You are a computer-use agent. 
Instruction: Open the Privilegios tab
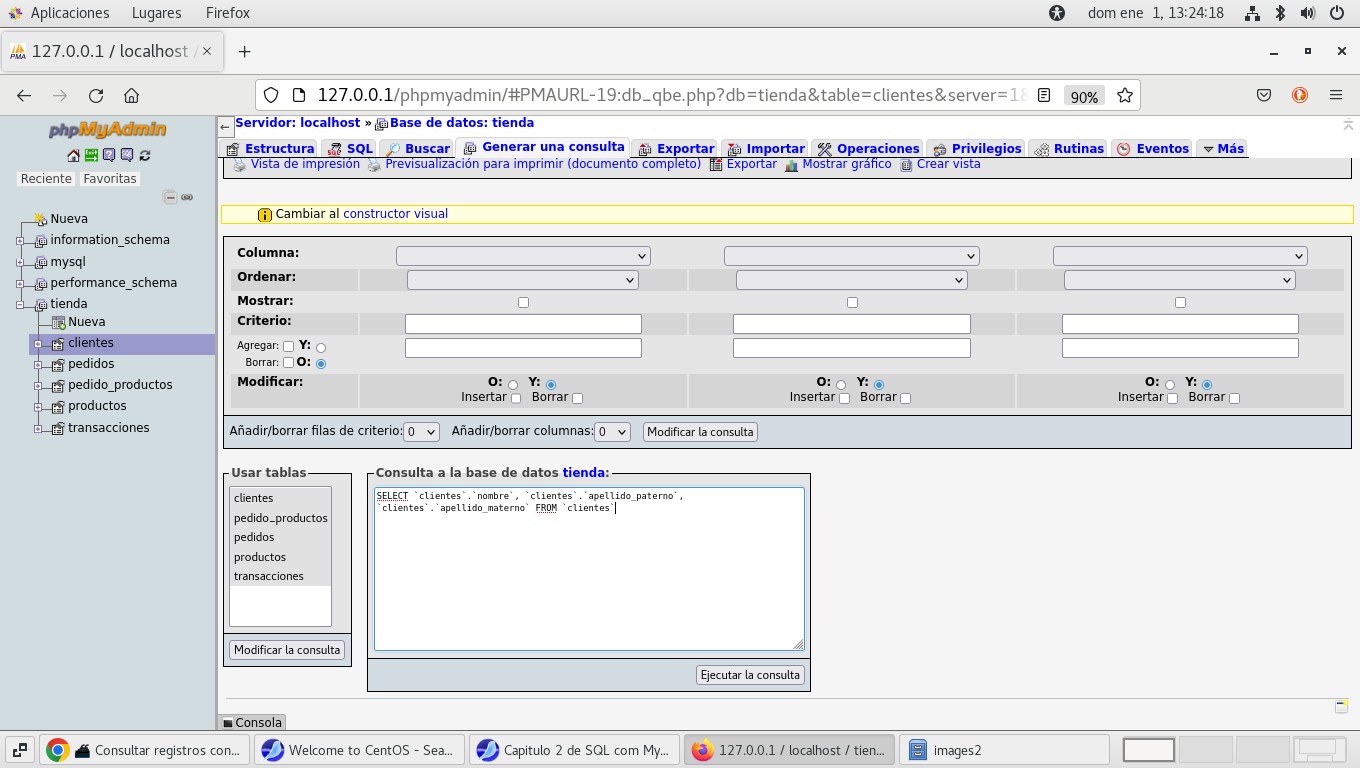[977, 148]
